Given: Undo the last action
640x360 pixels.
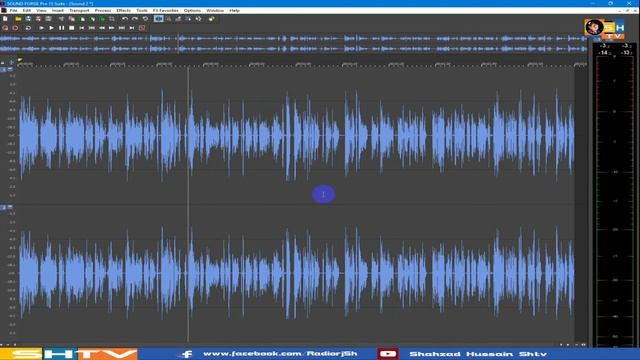Looking at the screenshot, I should click(x=124, y=19).
